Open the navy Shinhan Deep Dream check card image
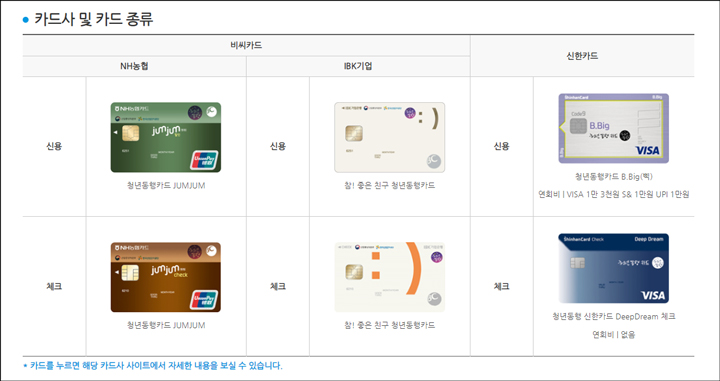 coord(613,268)
